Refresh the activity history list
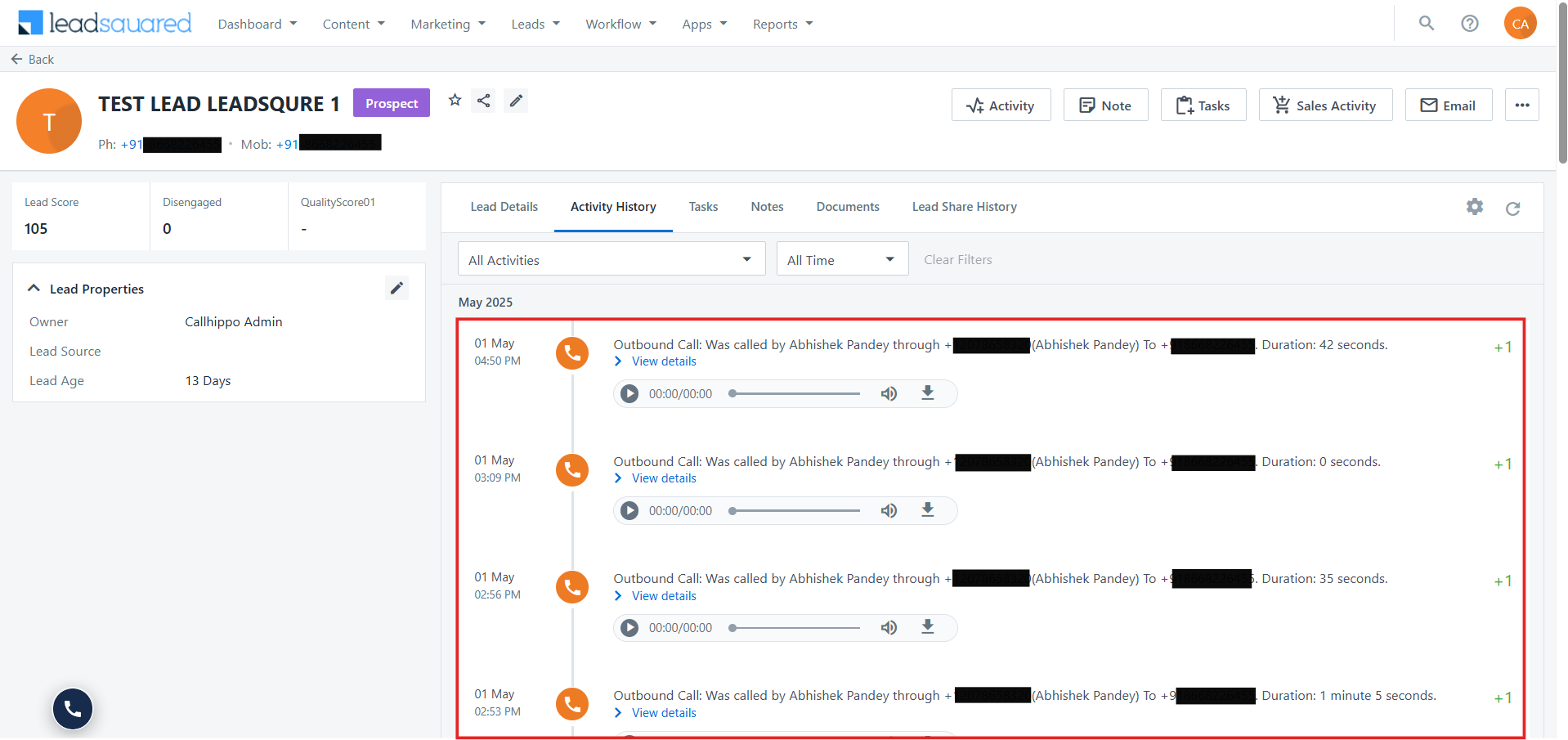Screen dimensions: 1568x740 1513,209
